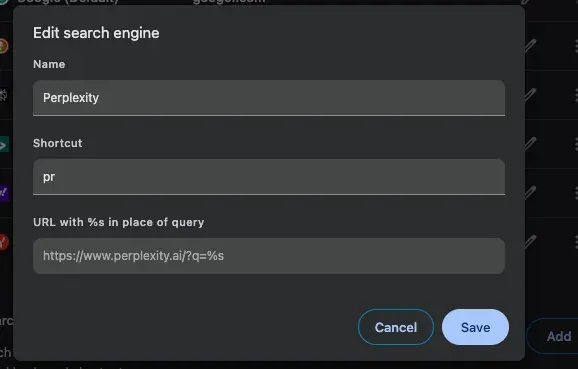This screenshot has width=578, height=369.
Task: Click the grey Perplexity favicon on the left edge
Action: (x=3, y=95)
